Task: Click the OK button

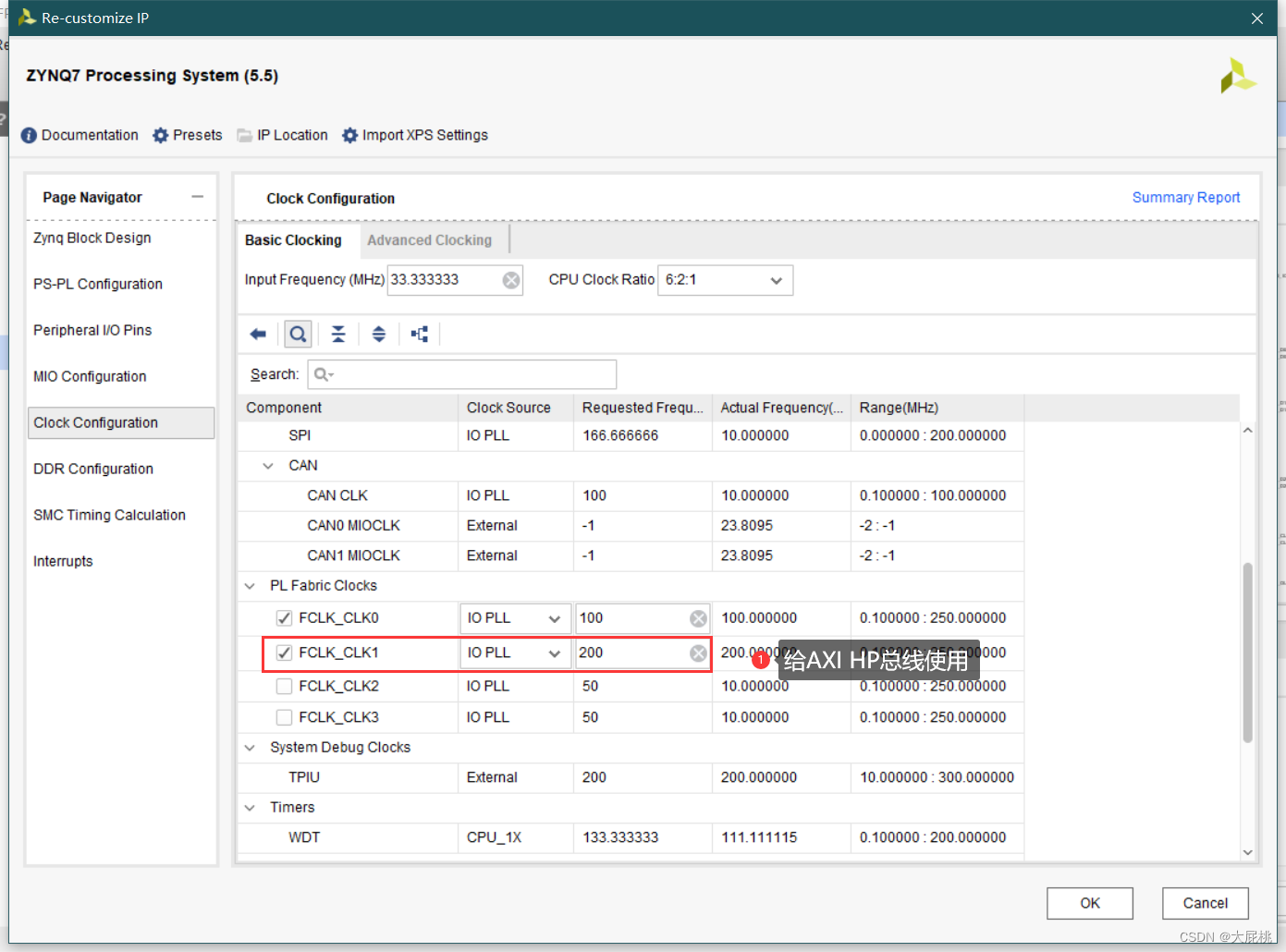Action: click(1090, 903)
